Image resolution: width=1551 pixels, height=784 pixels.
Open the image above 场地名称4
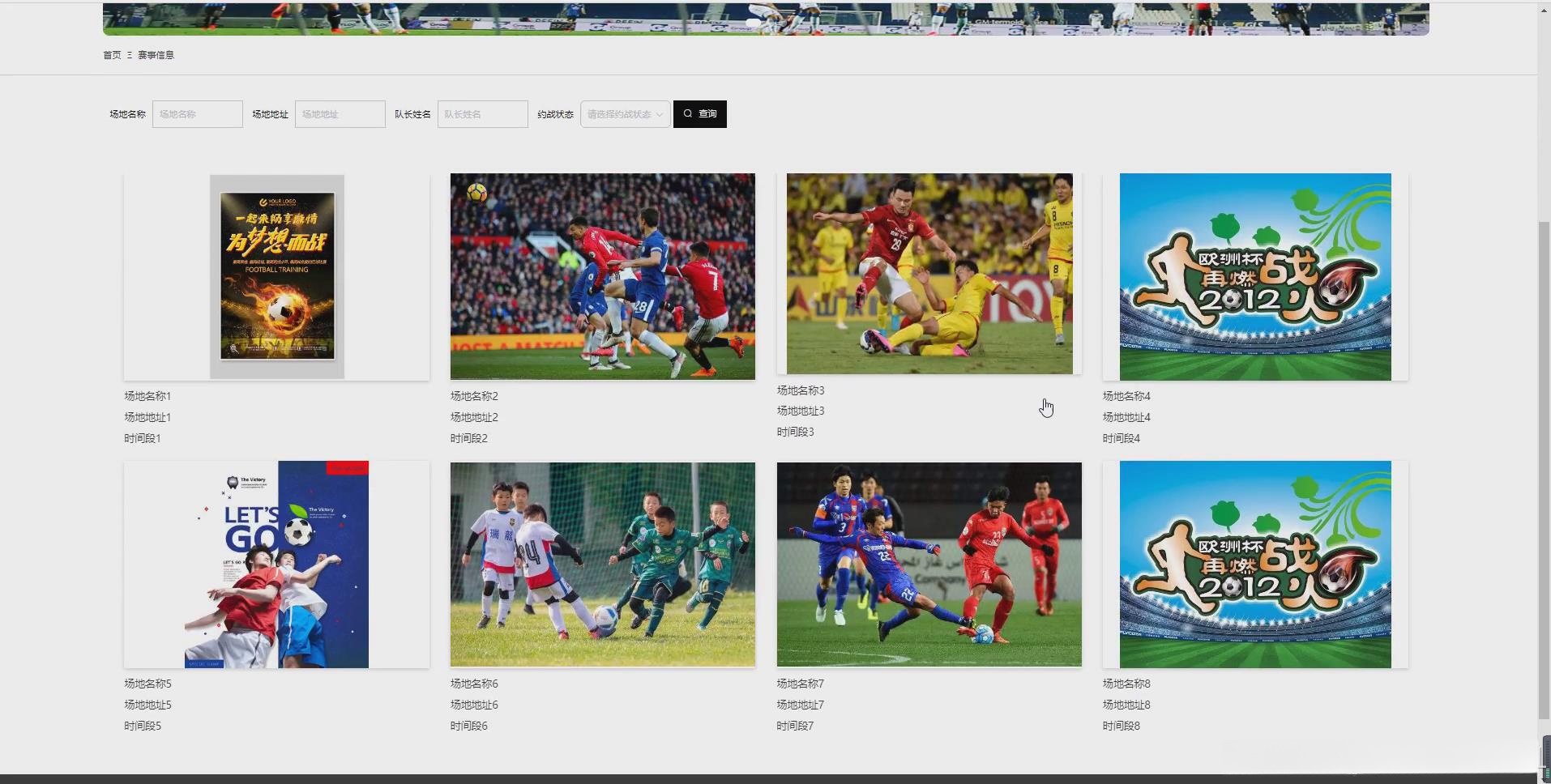pyautogui.click(x=1255, y=277)
